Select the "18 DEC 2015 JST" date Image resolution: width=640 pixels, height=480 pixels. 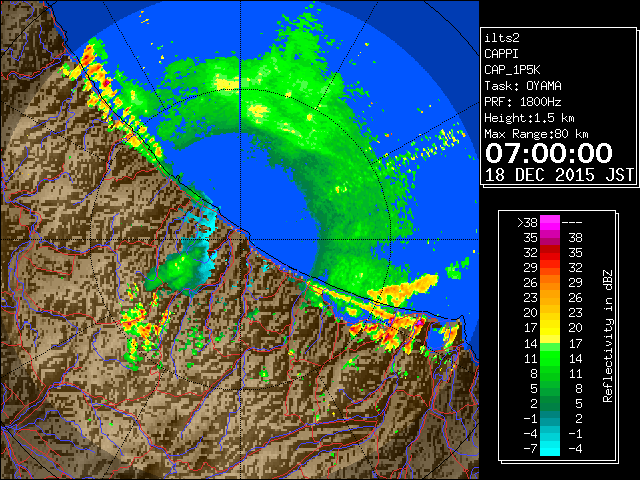pos(559,175)
